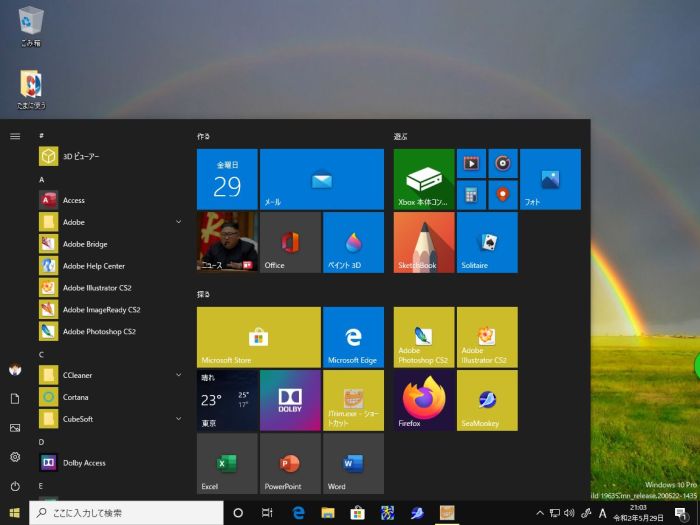
Task: Launch the SeaMonkey tile
Action: pyautogui.click(x=487, y=400)
